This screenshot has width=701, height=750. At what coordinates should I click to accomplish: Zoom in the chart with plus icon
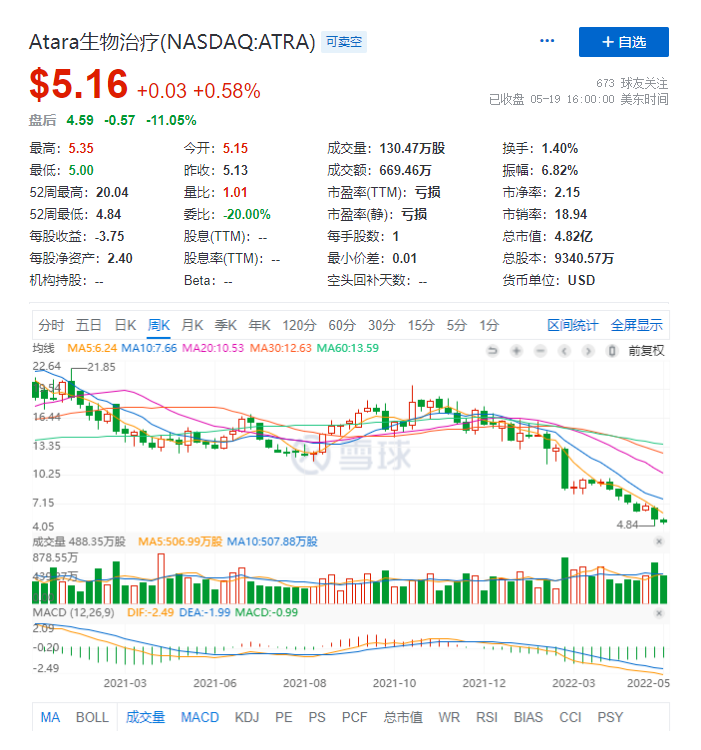[x=516, y=351]
